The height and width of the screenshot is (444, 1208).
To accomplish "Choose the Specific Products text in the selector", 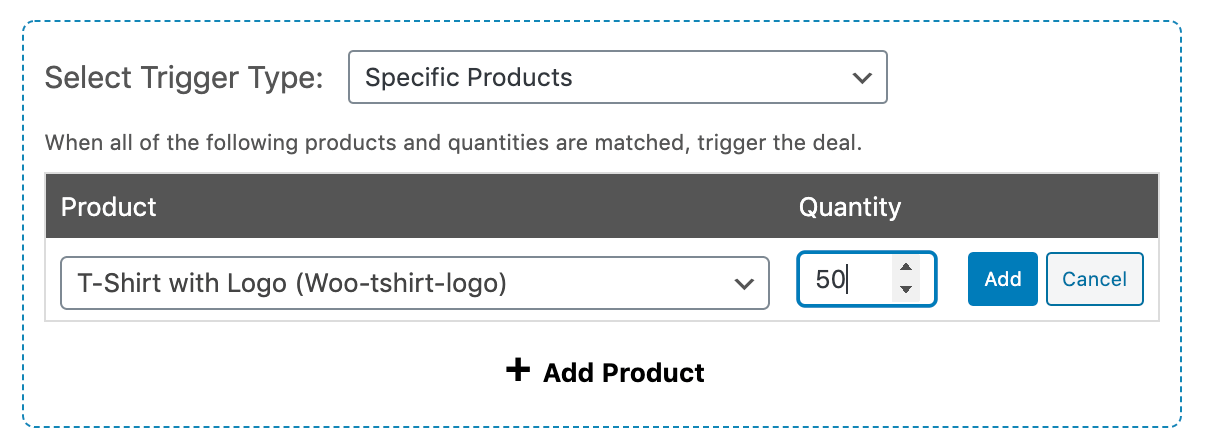I will [469, 77].
